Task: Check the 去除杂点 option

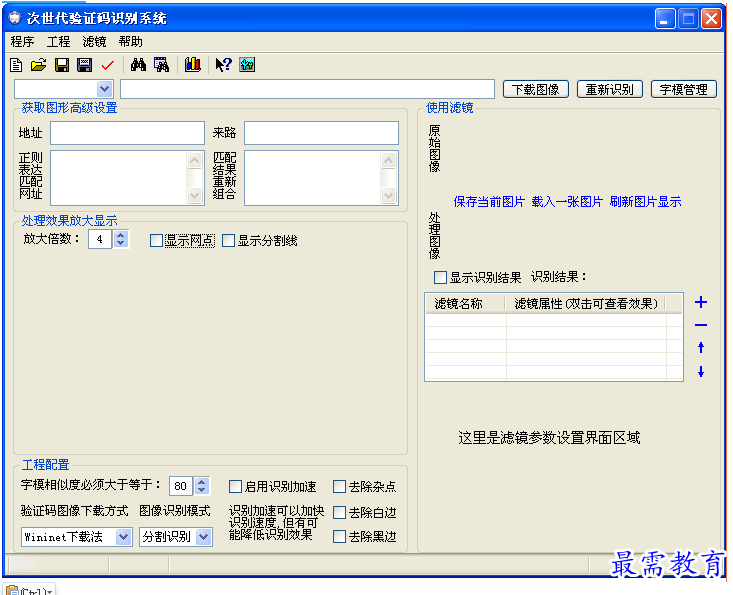Action: tap(339, 487)
